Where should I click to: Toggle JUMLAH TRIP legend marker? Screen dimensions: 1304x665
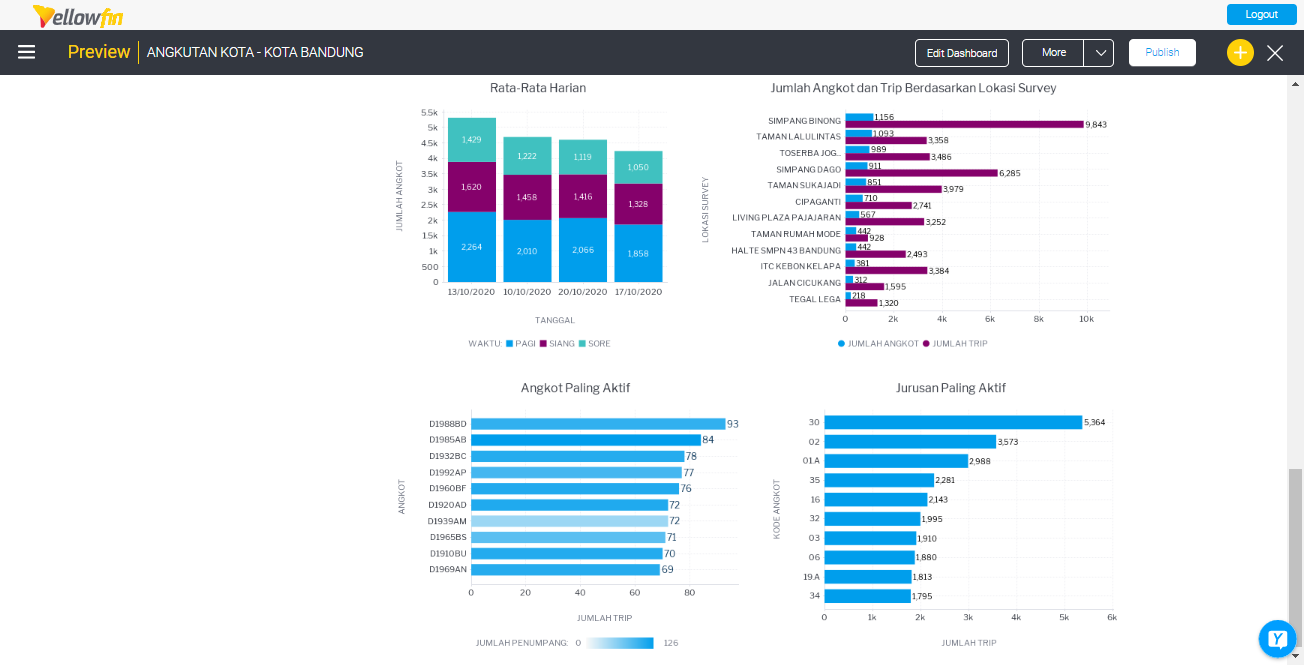coord(926,344)
